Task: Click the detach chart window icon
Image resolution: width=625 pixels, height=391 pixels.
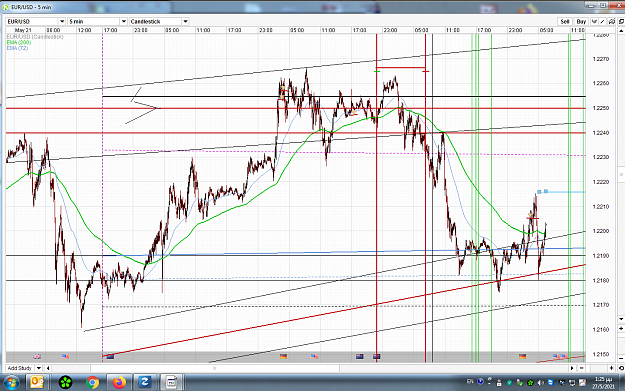Action: pyautogui.click(x=621, y=22)
